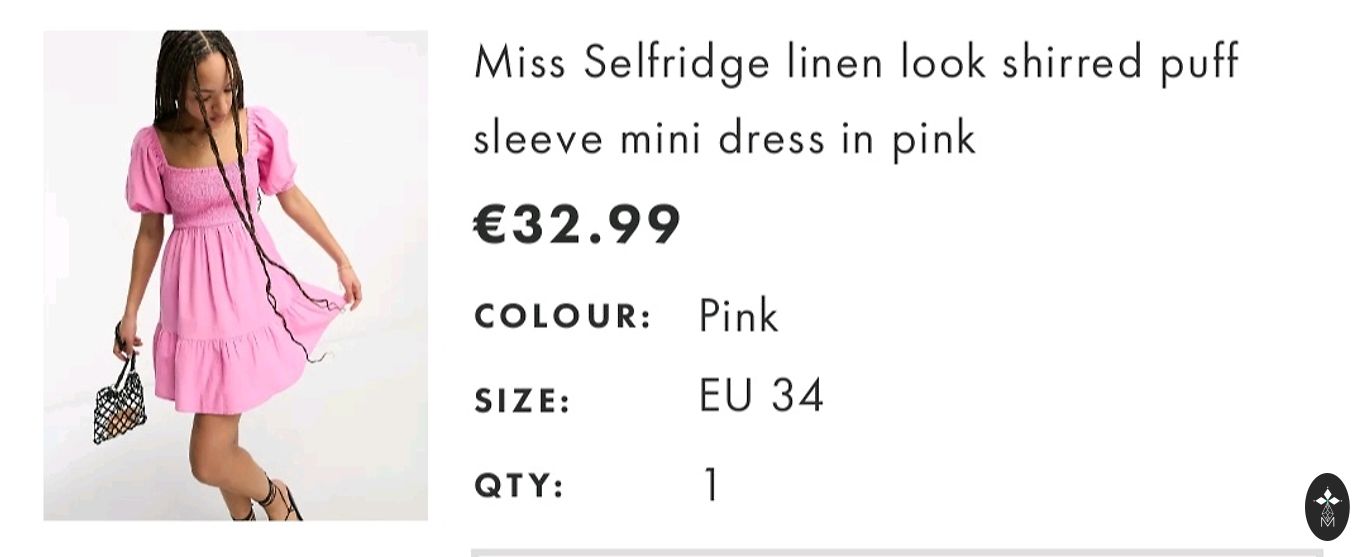Click the €32.99 price
The height and width of the screenshot is (557, 1366).
(x=577, y=224)
